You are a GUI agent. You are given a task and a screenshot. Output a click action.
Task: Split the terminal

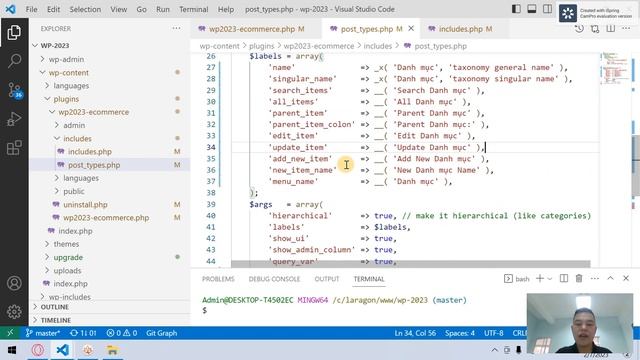click(564, 278)
